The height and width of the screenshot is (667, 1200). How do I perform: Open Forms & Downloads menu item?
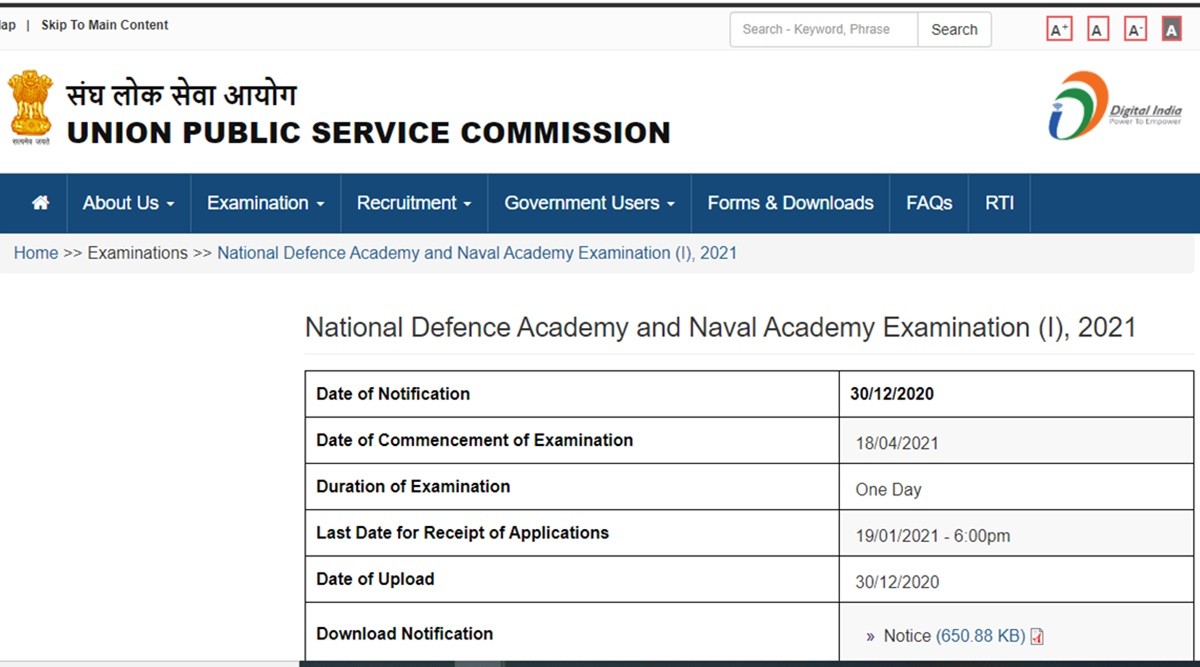(790, 203)
